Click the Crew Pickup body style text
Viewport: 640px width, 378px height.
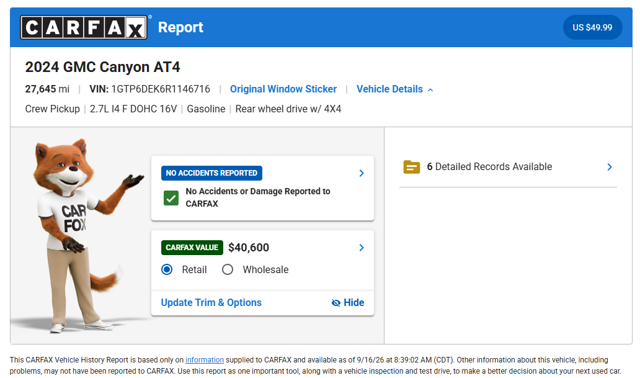click(52, 109)
